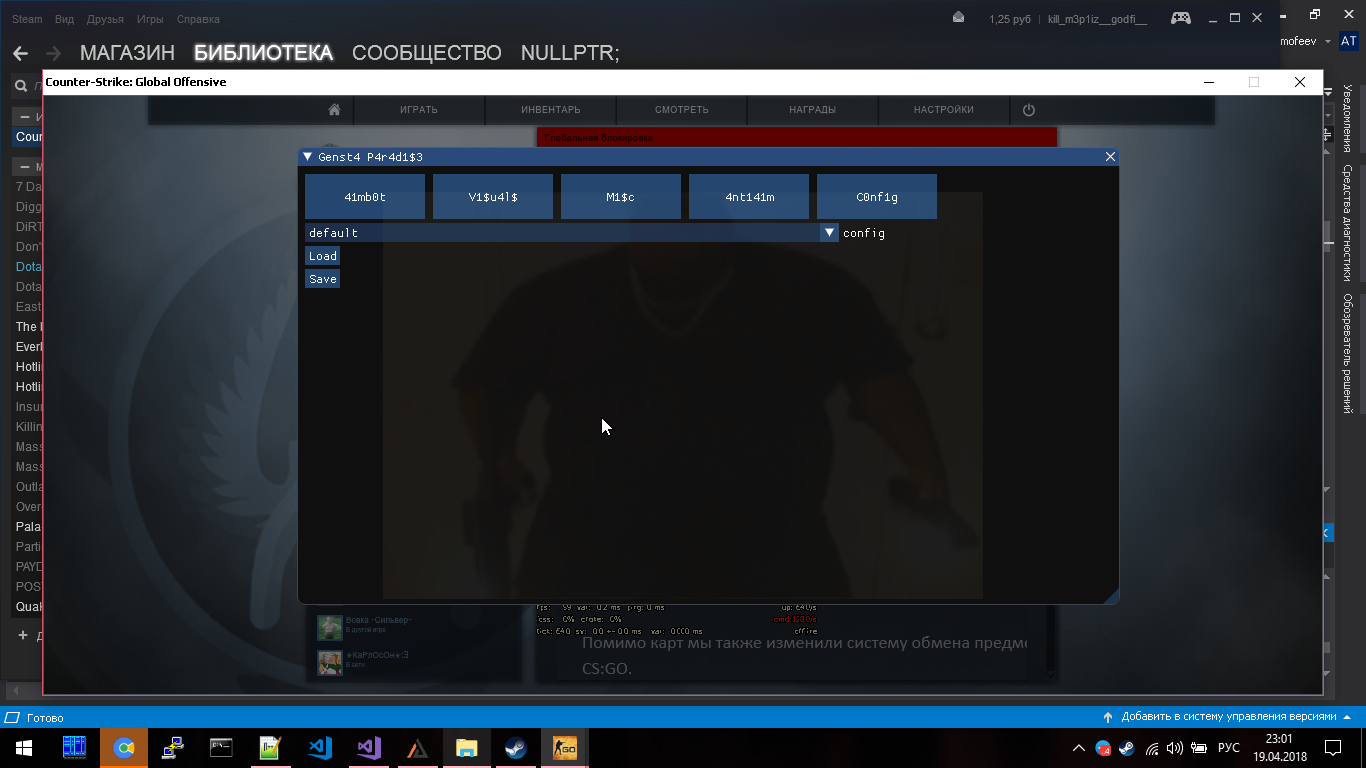Save the current config
Screen dimensions: 1366x768
[x=323, y=279]
